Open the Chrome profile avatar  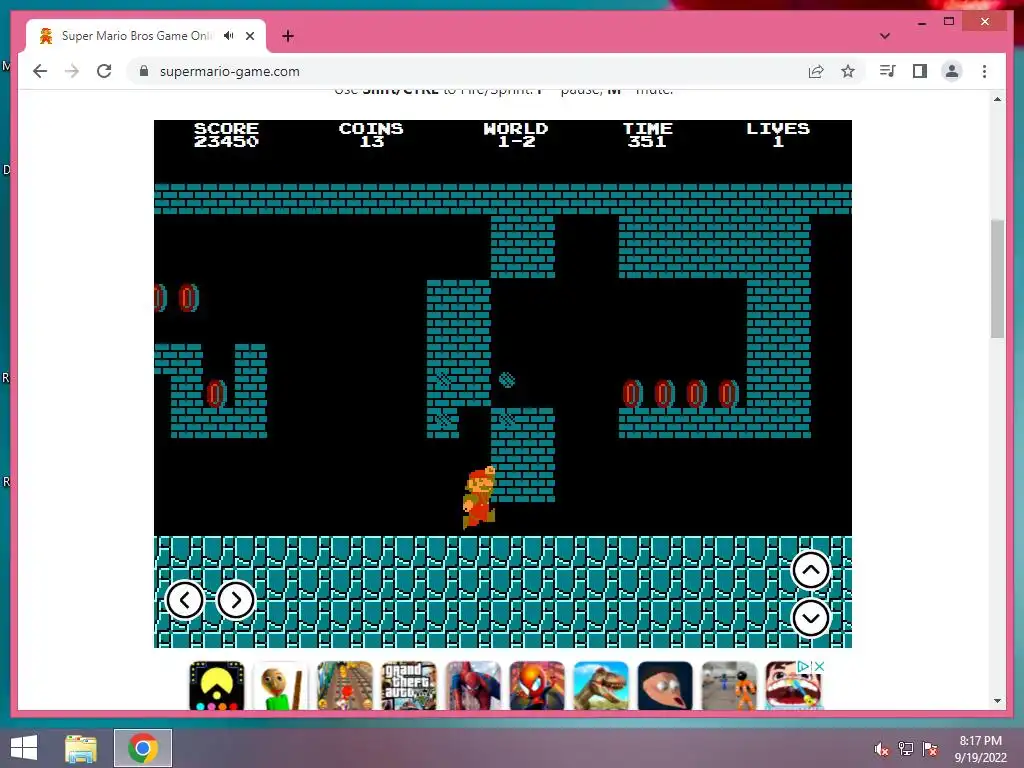(952, 71)
